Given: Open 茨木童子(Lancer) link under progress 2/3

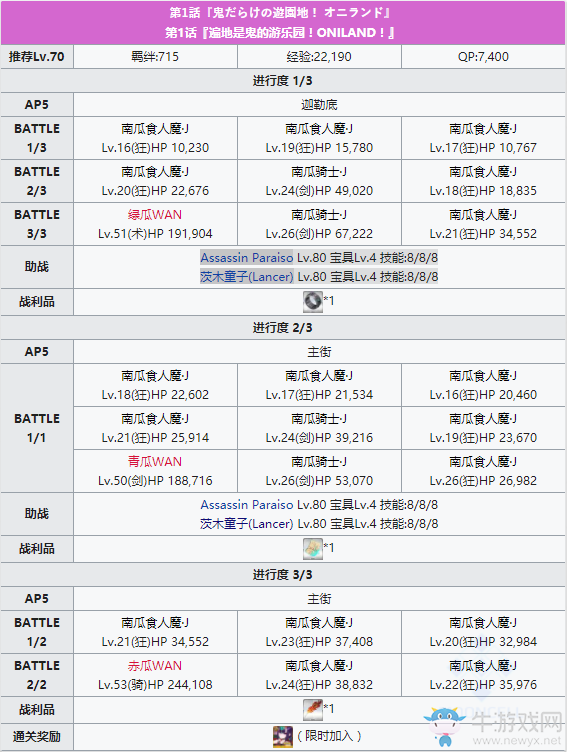Looking at the screenshot, I should (247, 524).
